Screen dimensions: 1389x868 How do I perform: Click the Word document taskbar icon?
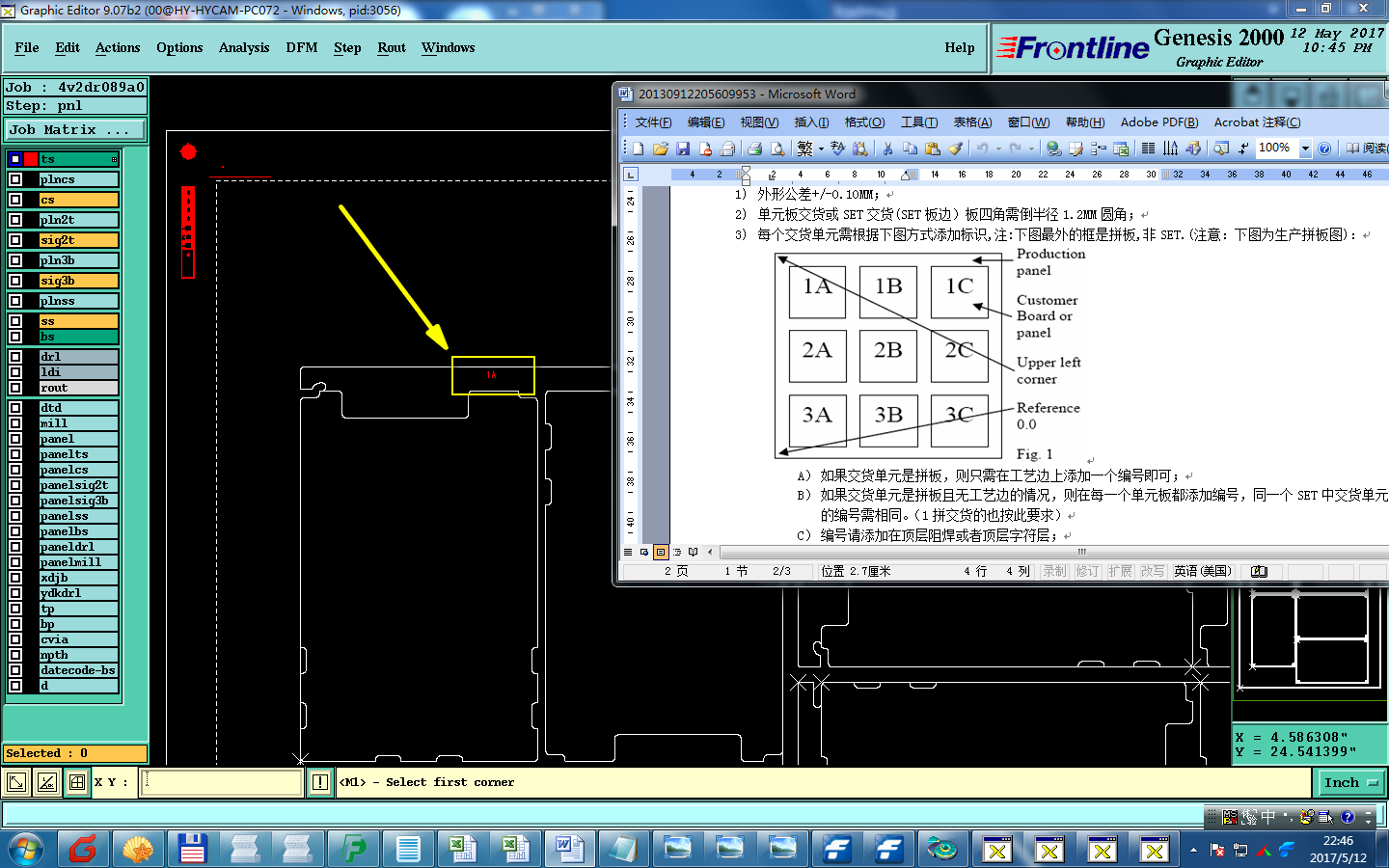coord(568,849)
